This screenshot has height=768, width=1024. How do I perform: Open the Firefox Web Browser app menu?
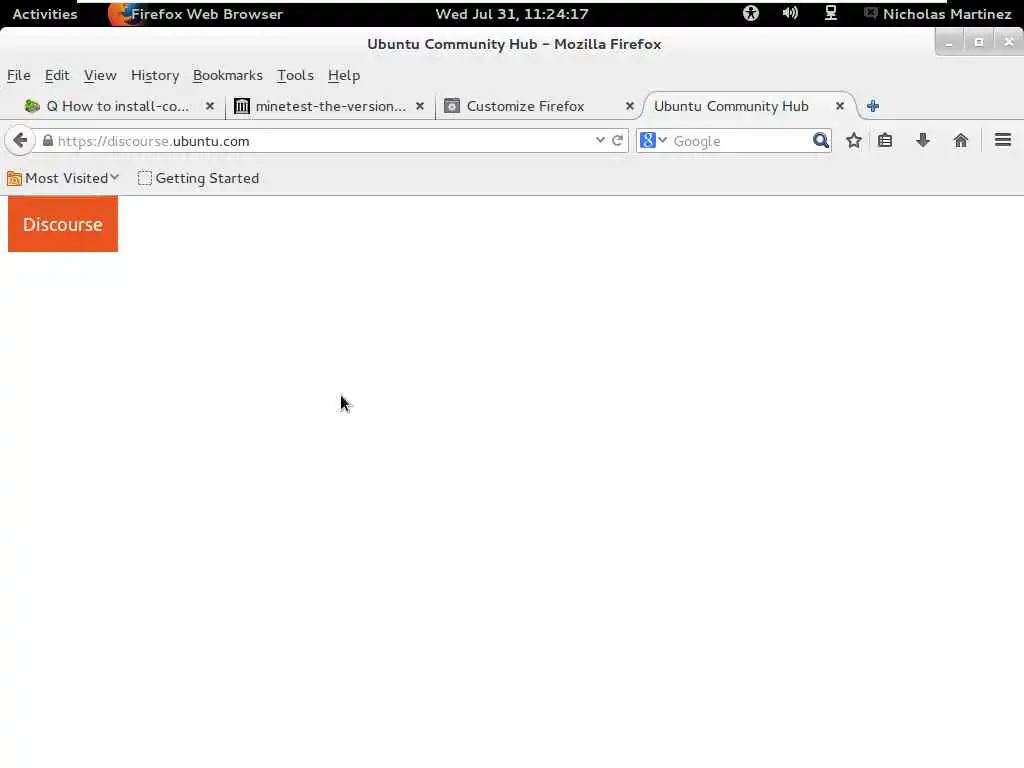coord(197,14)
